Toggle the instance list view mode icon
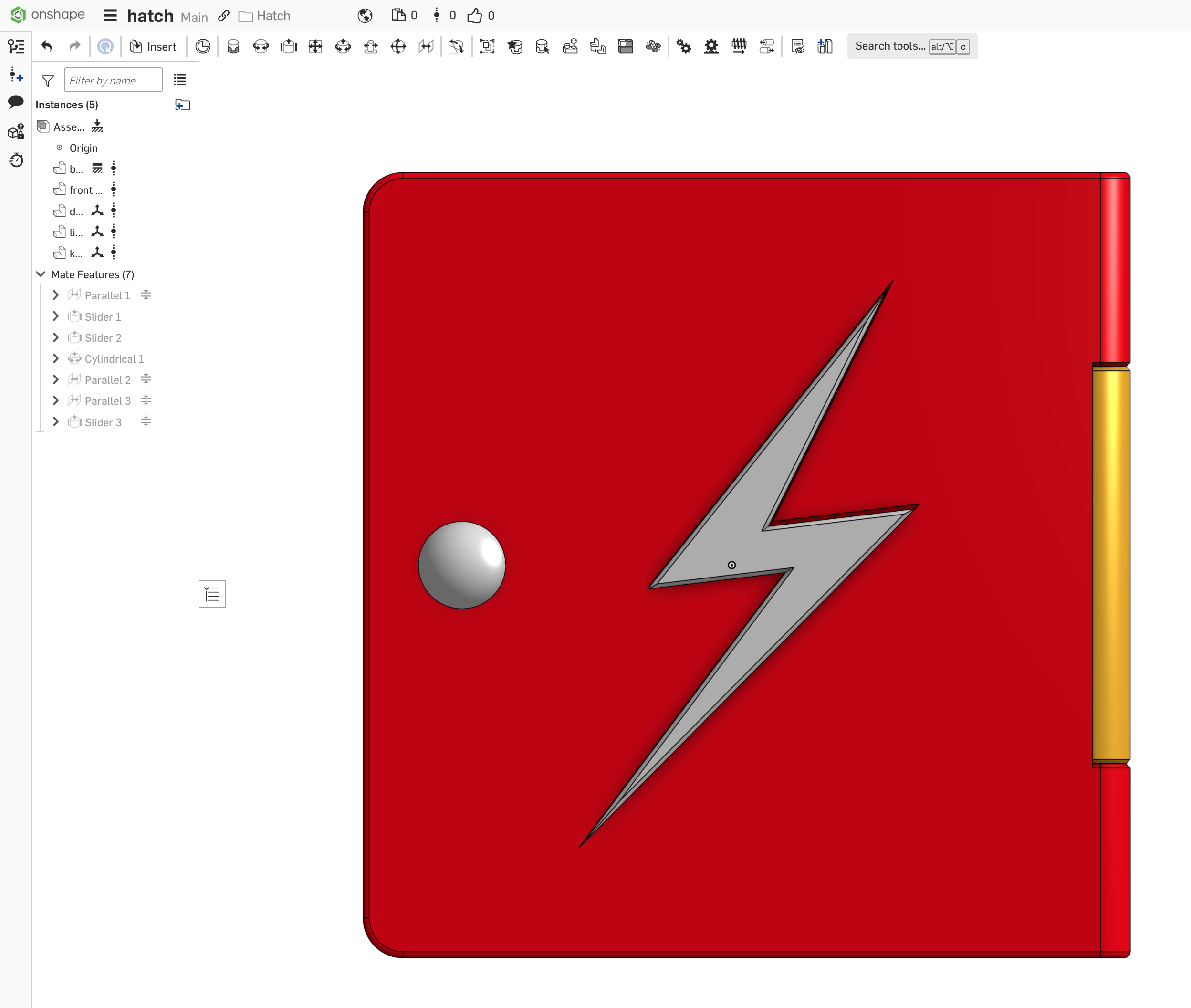1191x1008 pixels. coord(180,80)
